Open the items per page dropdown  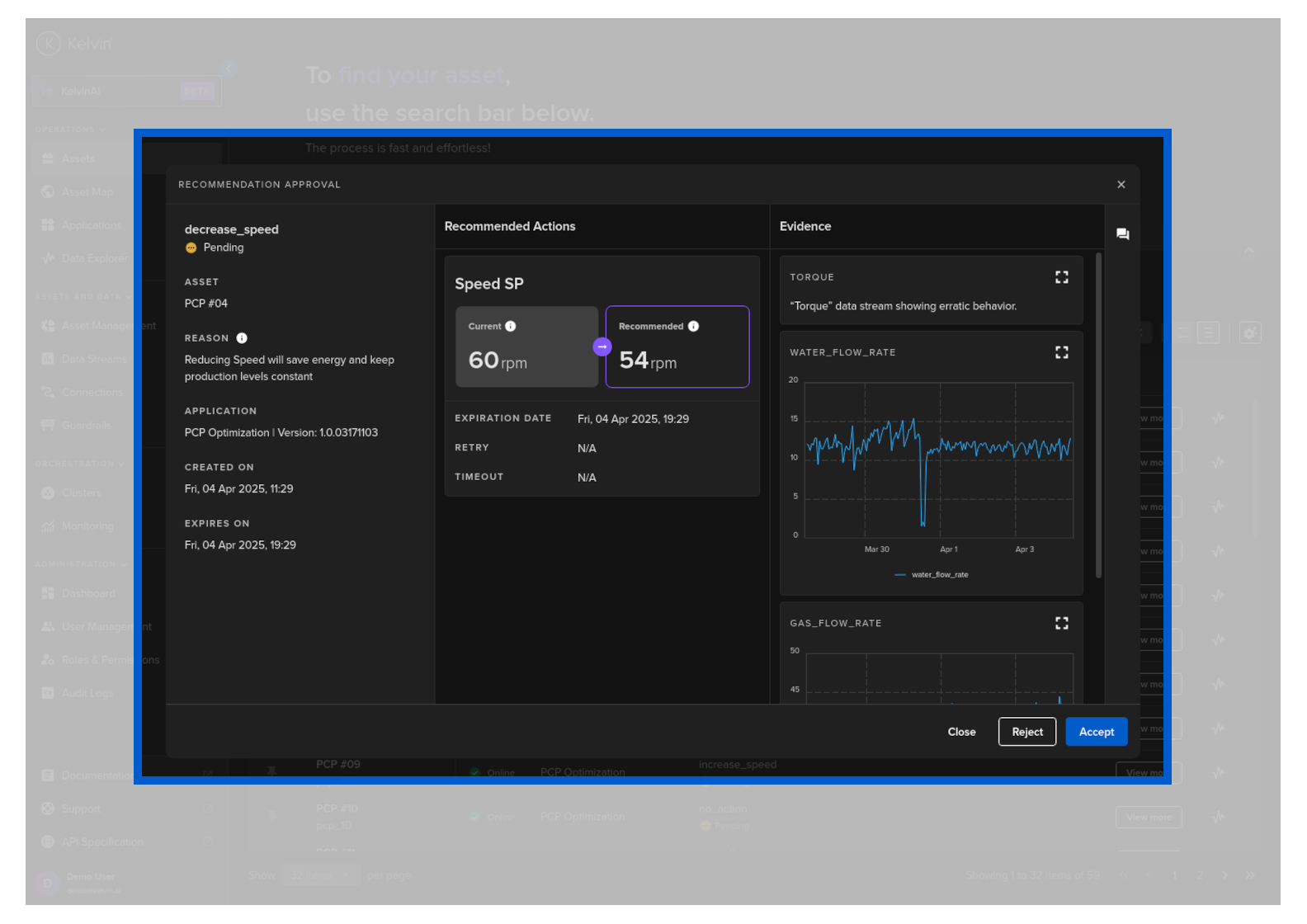[x=320, y=875]
